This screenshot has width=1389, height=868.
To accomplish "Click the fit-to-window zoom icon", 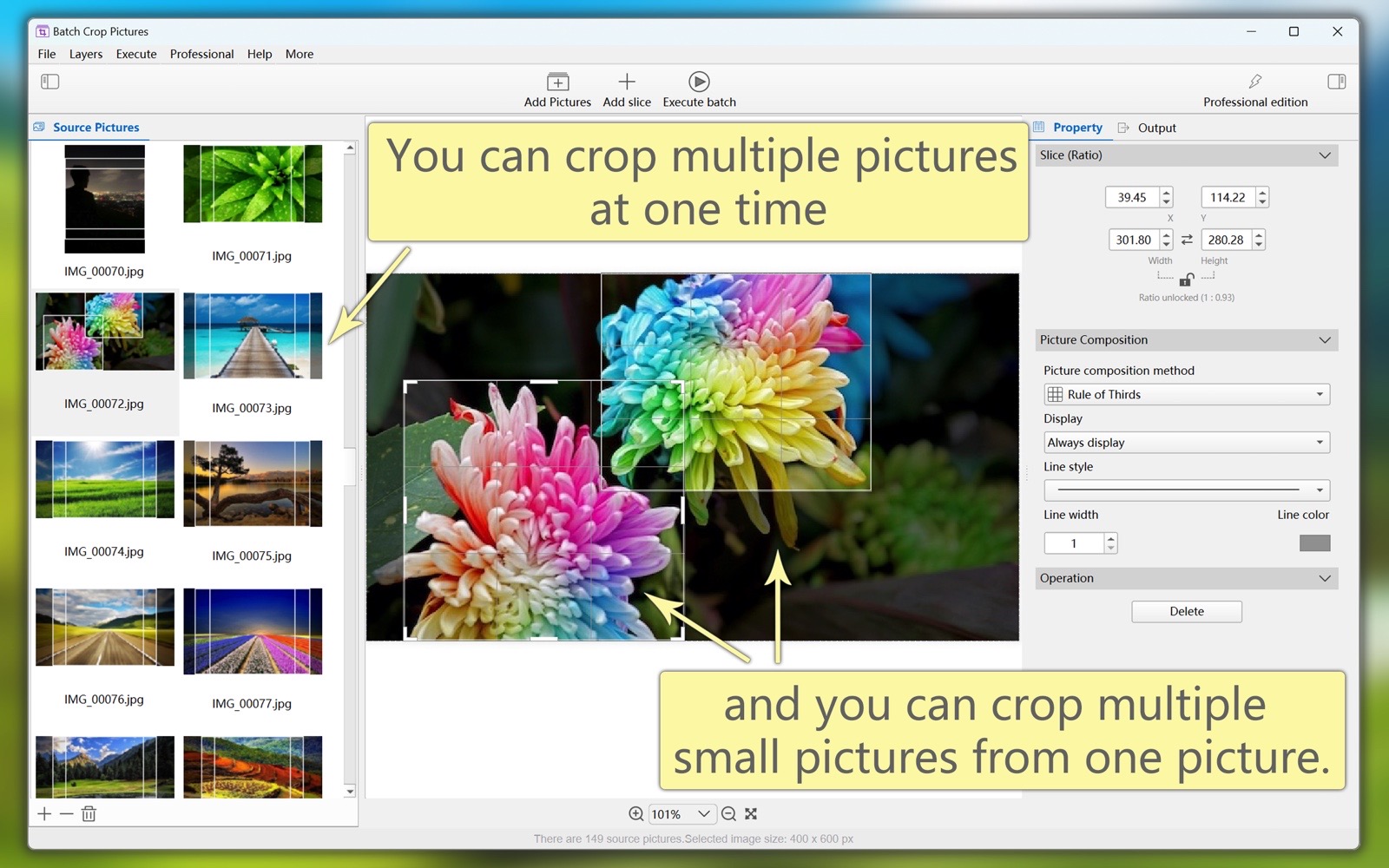I will 751,813.
